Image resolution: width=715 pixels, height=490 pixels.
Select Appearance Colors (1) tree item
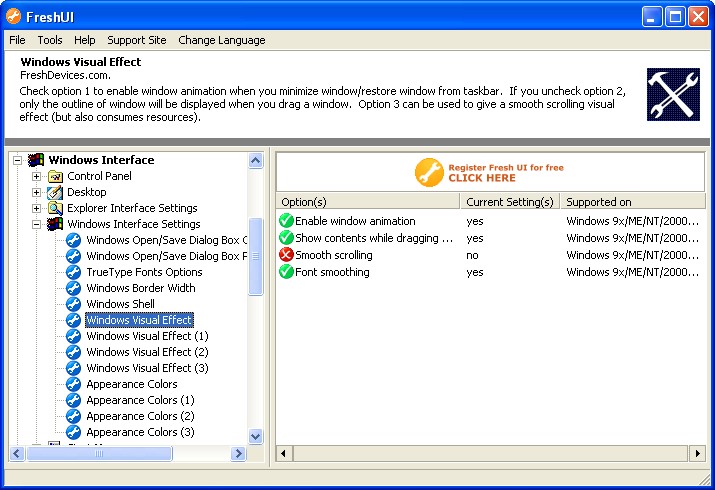[140, 400]
